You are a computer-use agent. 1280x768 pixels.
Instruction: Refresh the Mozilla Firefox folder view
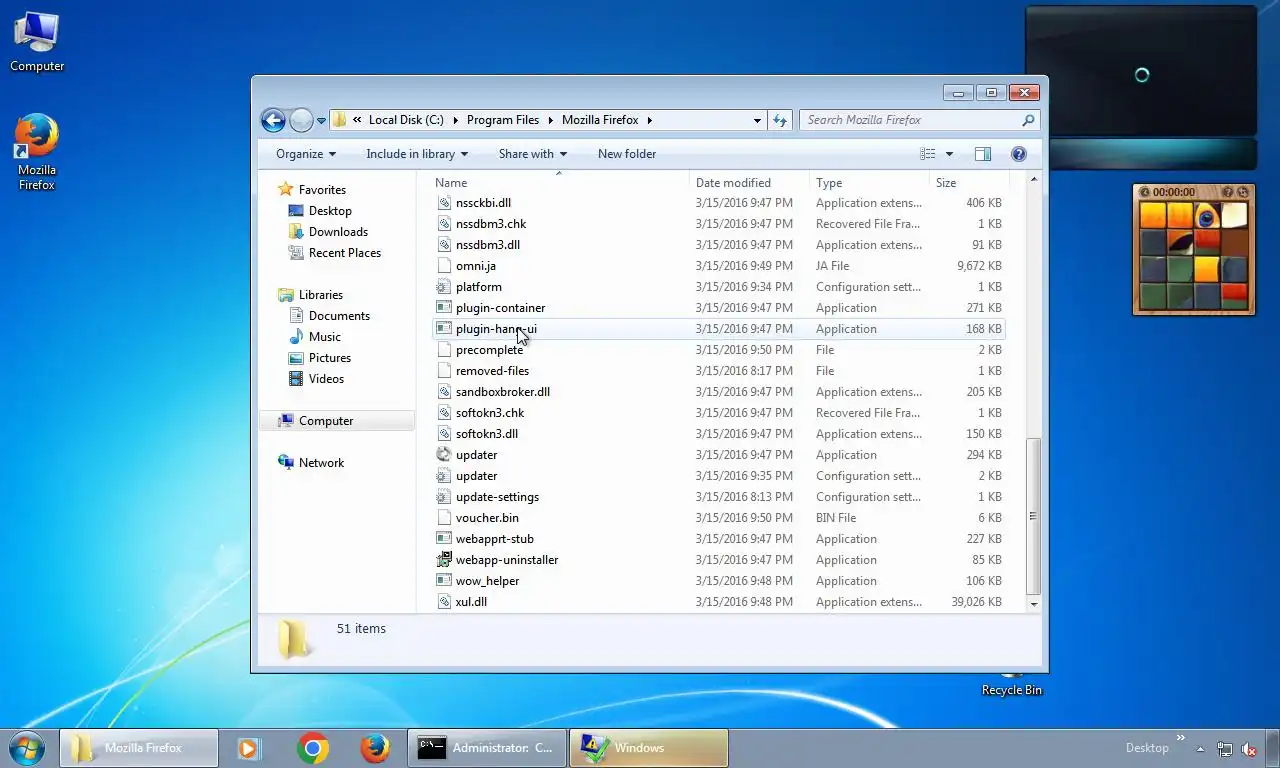coord(781,120)
